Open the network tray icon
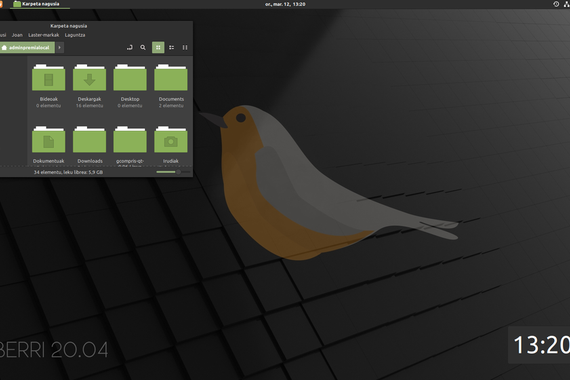This screenshot has height=380, width=570. 566,4
